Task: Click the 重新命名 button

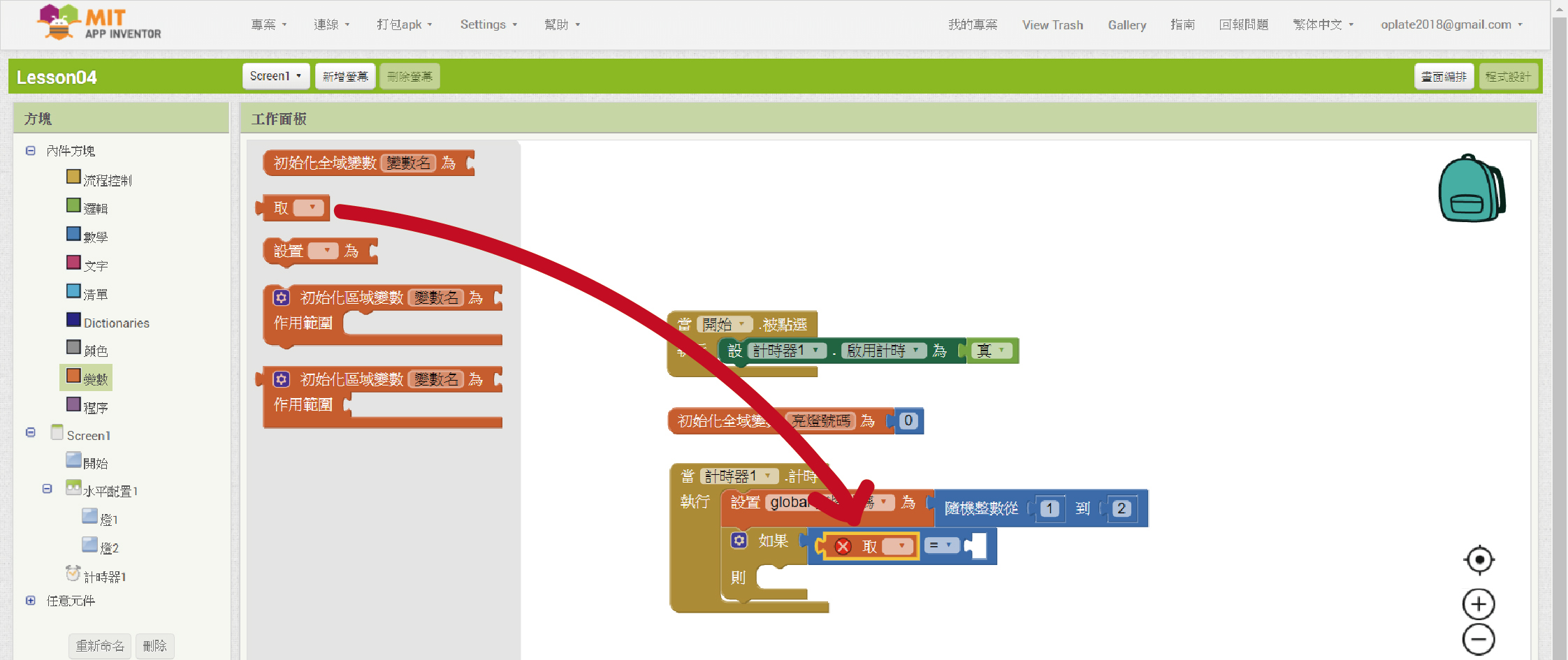Action: coord(100,645)
